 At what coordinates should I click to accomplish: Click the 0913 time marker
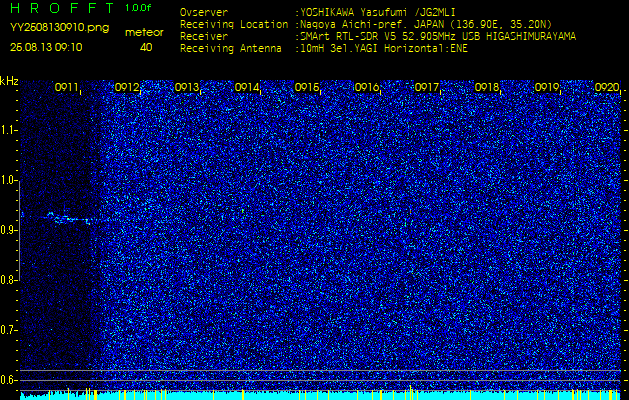(x=187, y=87)
